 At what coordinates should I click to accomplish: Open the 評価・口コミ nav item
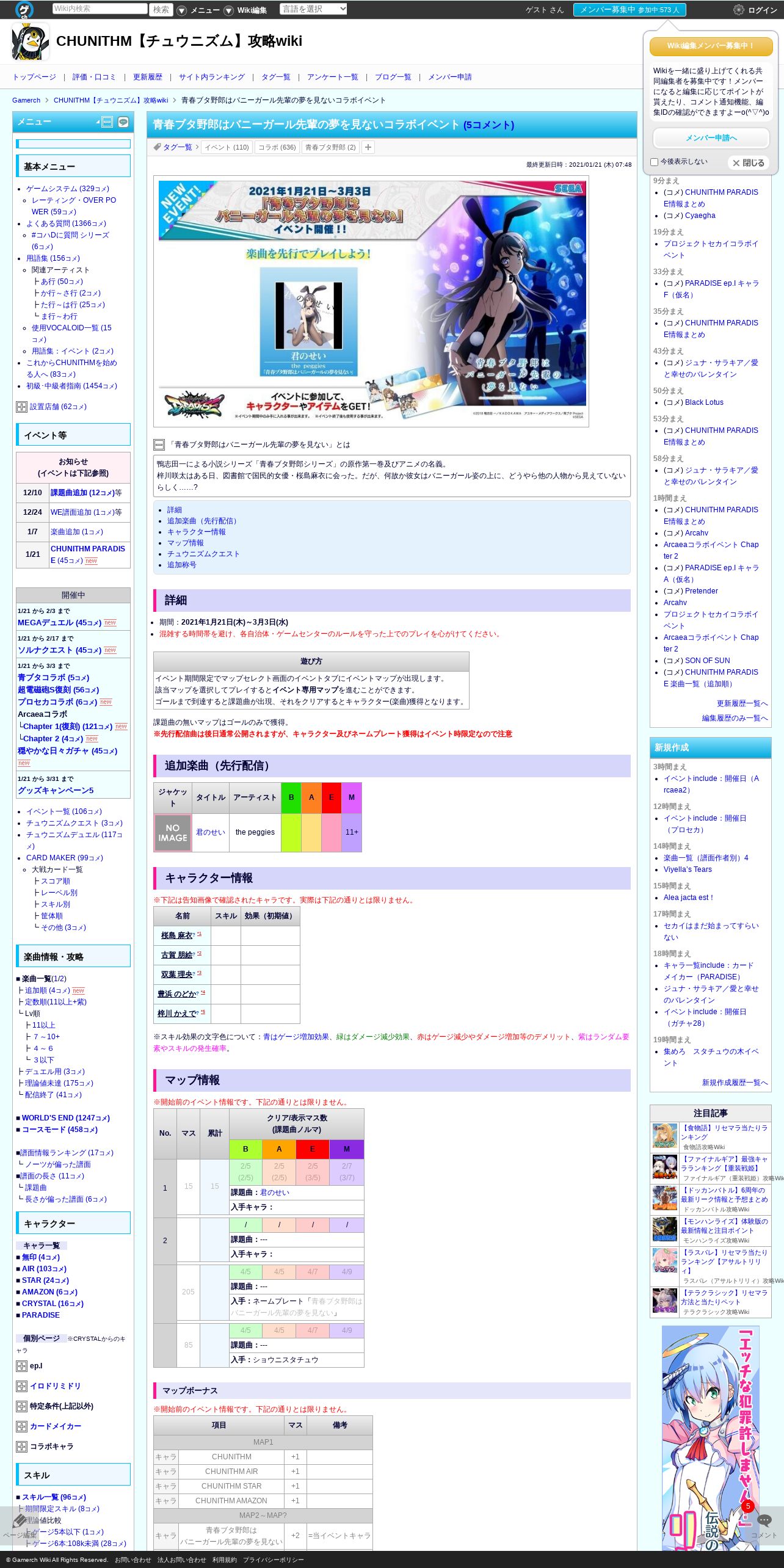coord(94,77)
